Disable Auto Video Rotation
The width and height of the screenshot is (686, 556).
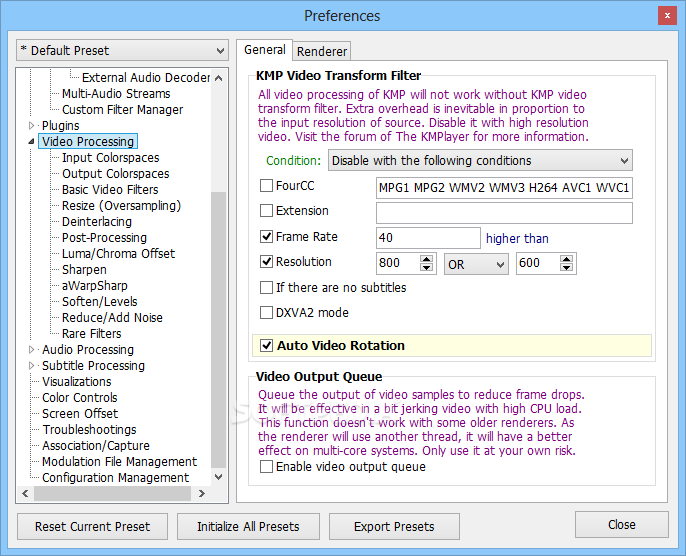coord(266,346)
